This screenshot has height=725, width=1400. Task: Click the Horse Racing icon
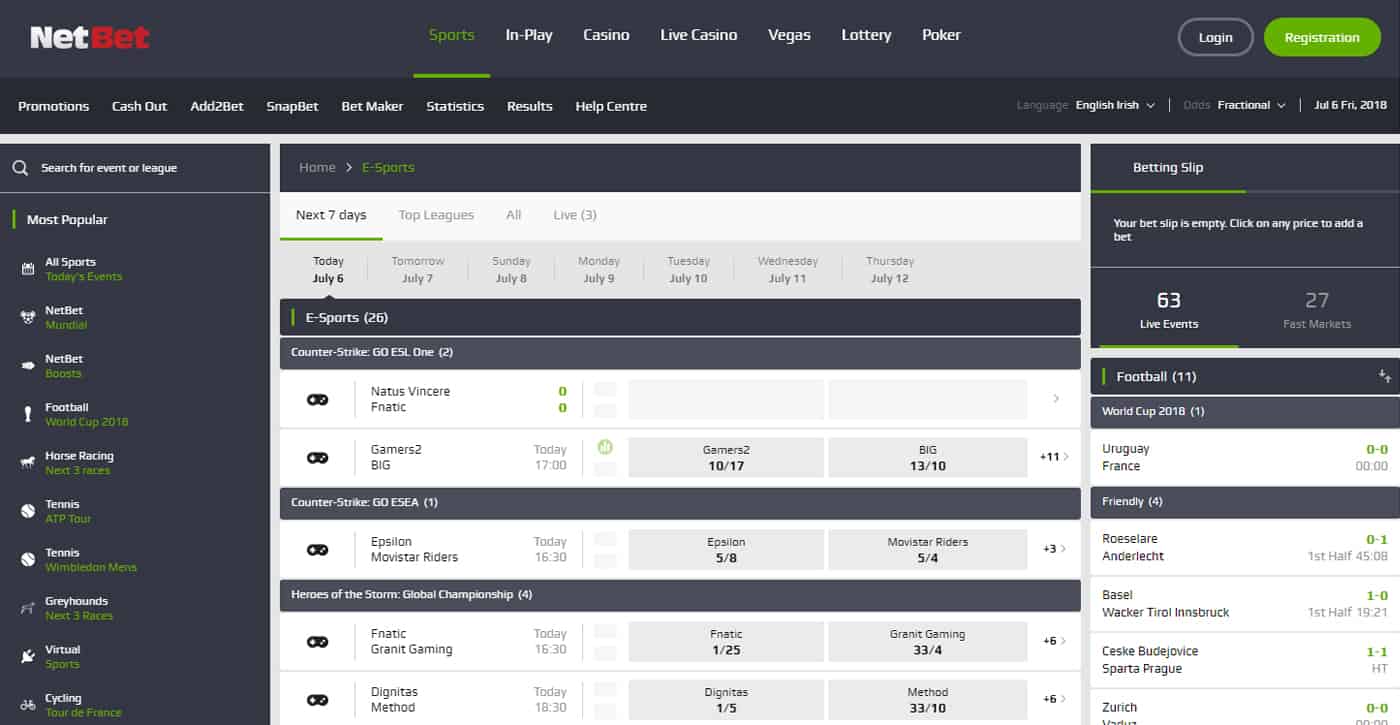click(28, 463)
